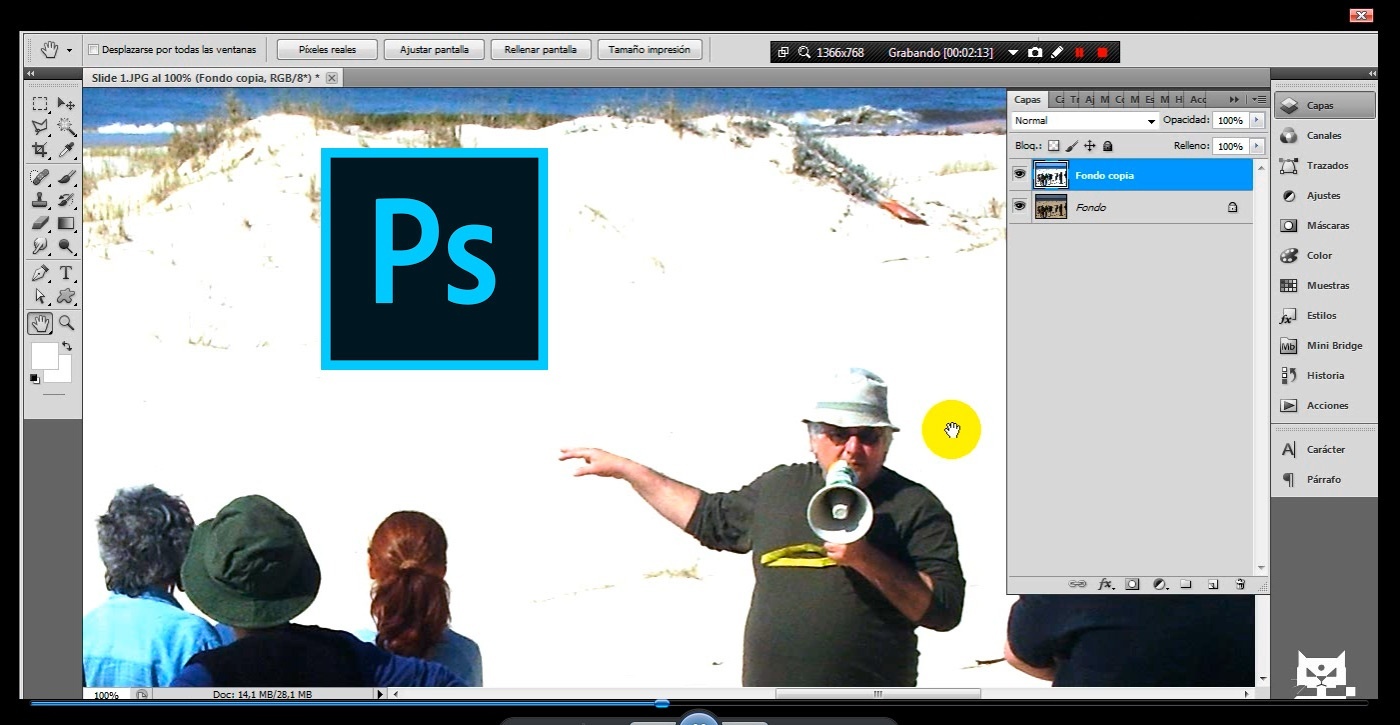Viewport: 1400px width, 725px height.
Task: Reset default black and white colors
Action: (x=35, y=379)
